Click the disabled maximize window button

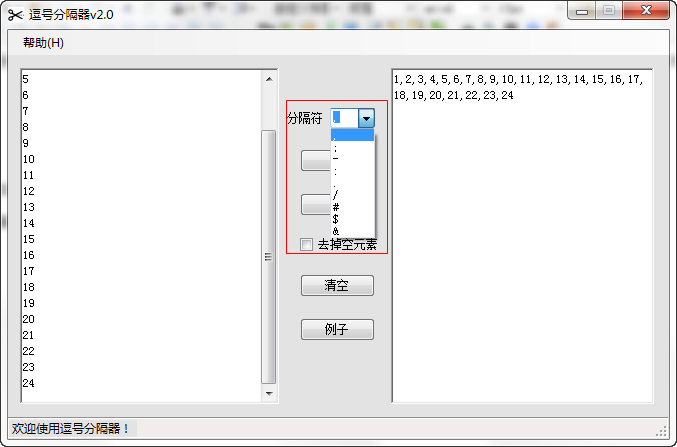pyautogui.click(x=609, y=11)
